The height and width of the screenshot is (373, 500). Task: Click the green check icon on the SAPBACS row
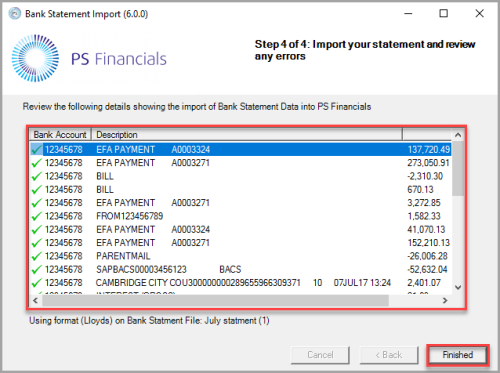(x=36, y=270)
